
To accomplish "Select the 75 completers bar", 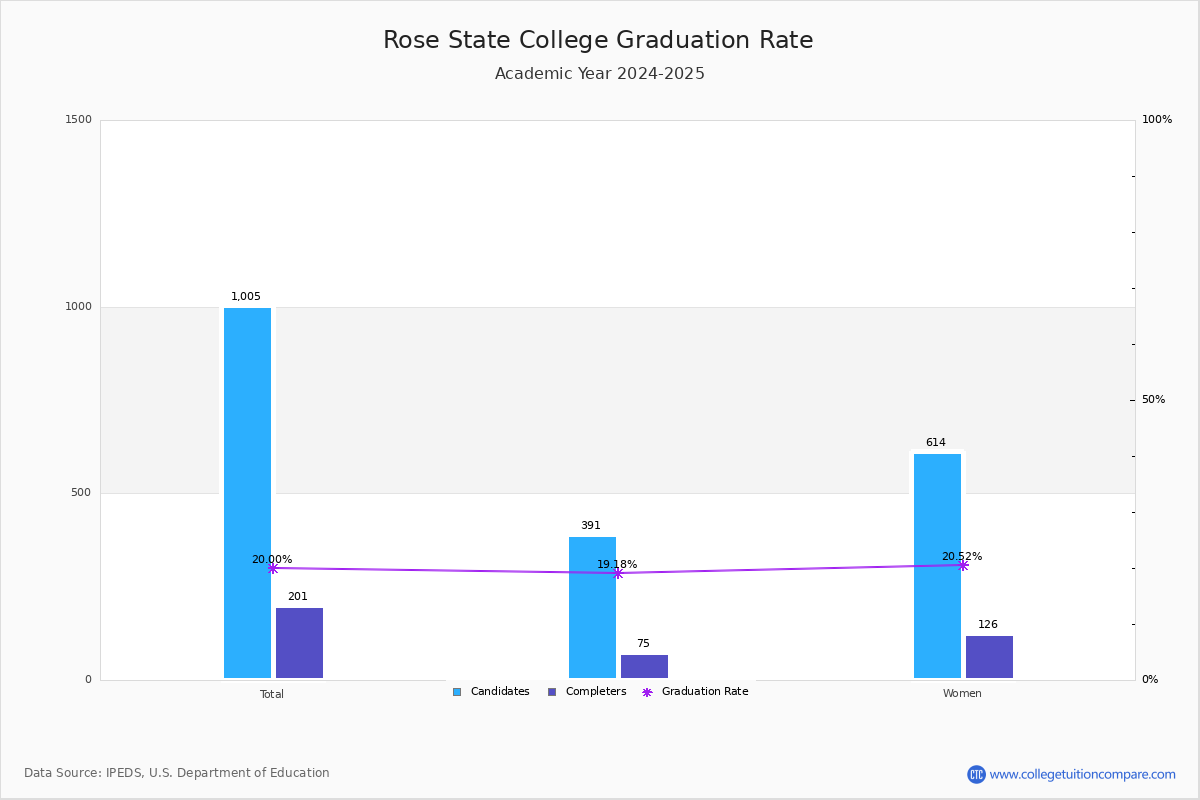I will [644, 666].
